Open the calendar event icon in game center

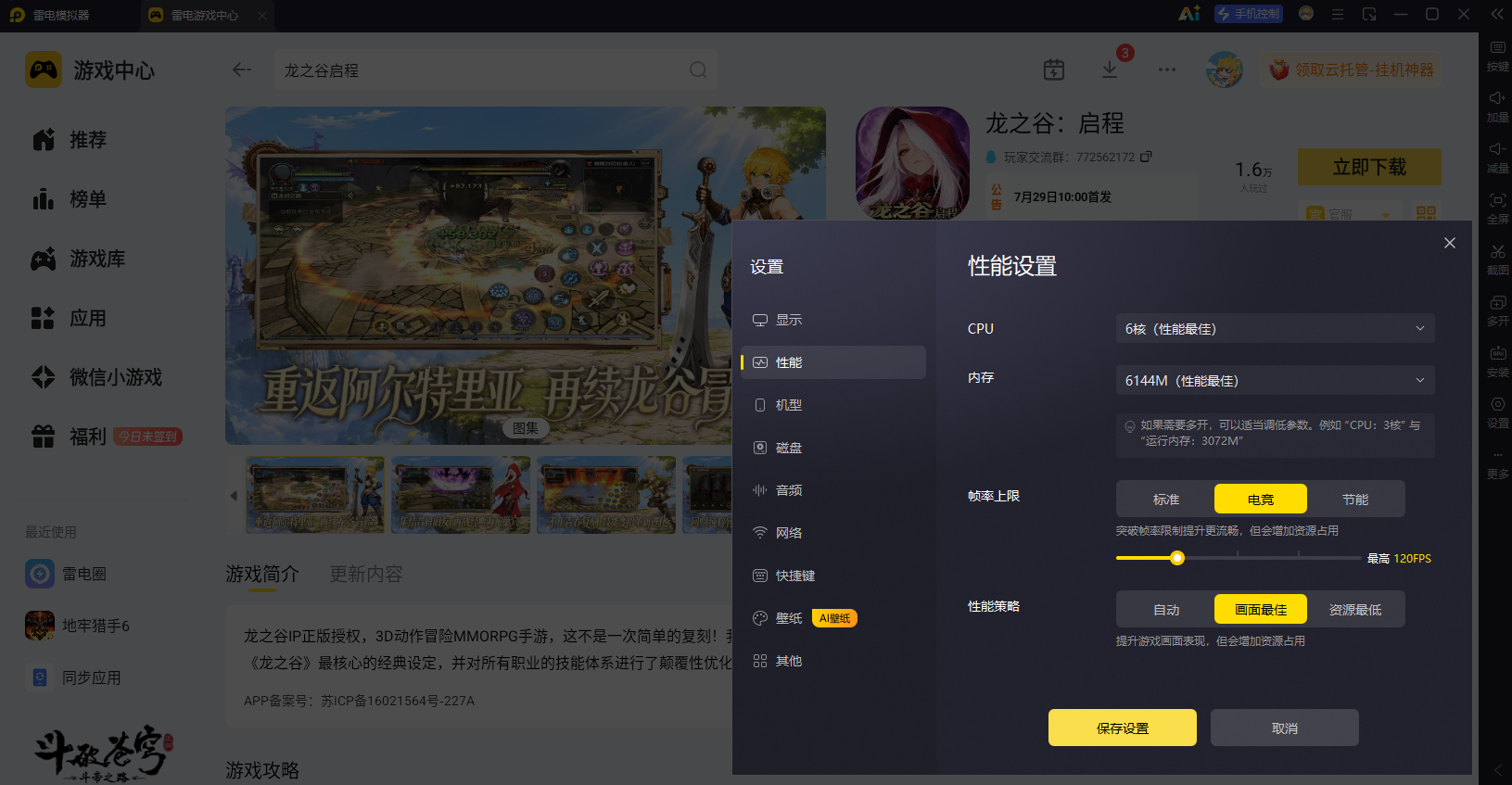point(1054,70)
